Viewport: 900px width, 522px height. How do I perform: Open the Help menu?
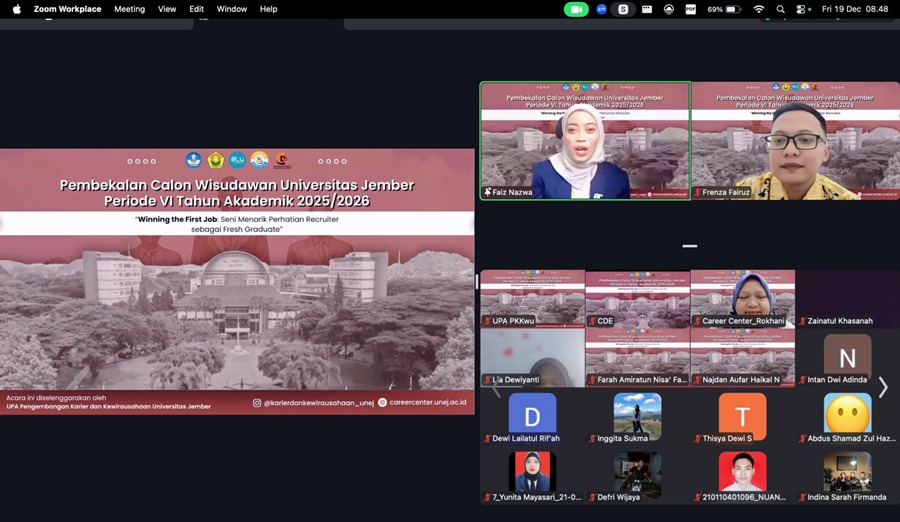click(268, 9)
